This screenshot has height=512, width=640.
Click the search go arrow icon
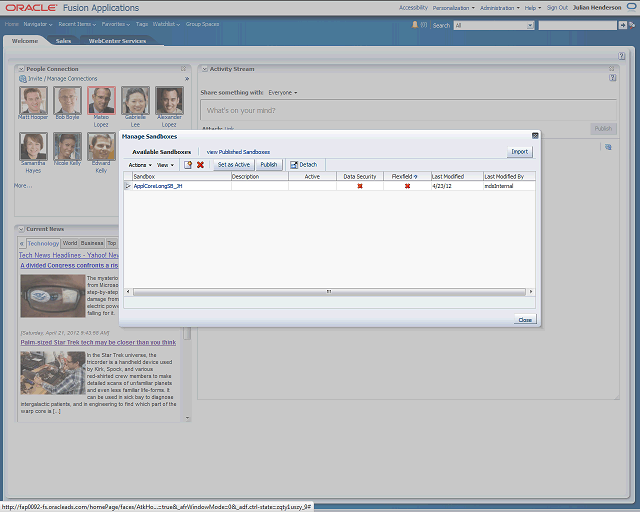click(x=624, y=25)
